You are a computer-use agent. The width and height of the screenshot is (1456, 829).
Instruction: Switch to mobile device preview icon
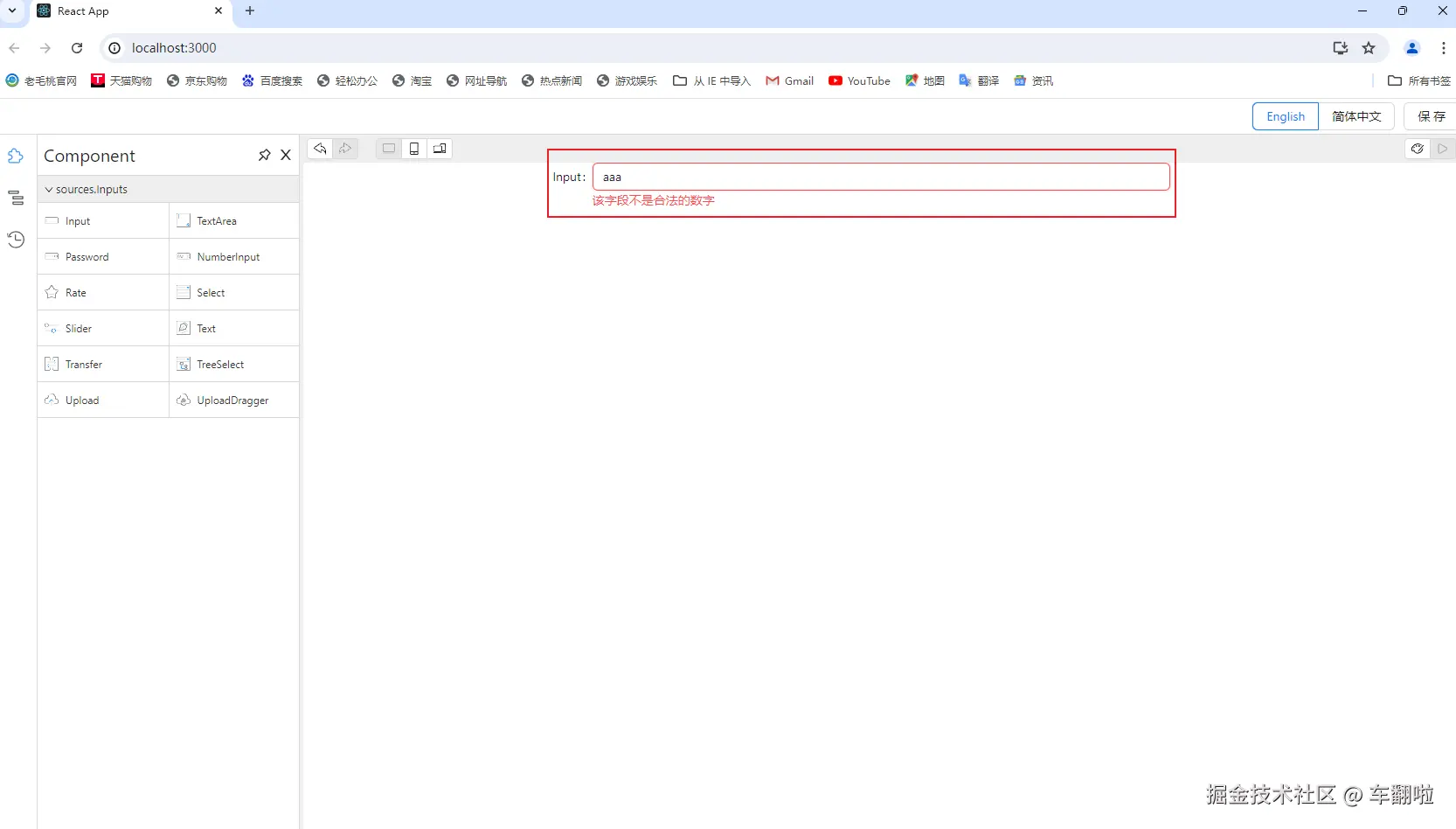pos(414,149)
